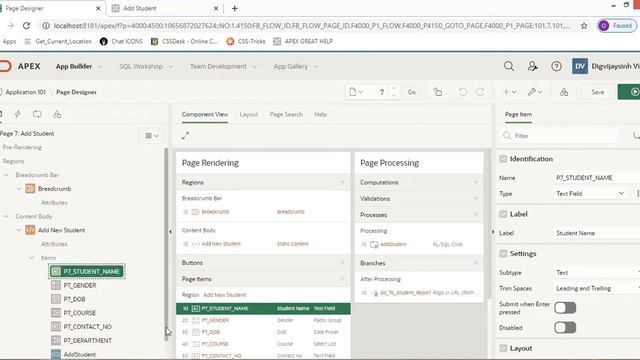Collapse the Identification section
Screen dimensions: 640x360
click(x=503, y=159)
